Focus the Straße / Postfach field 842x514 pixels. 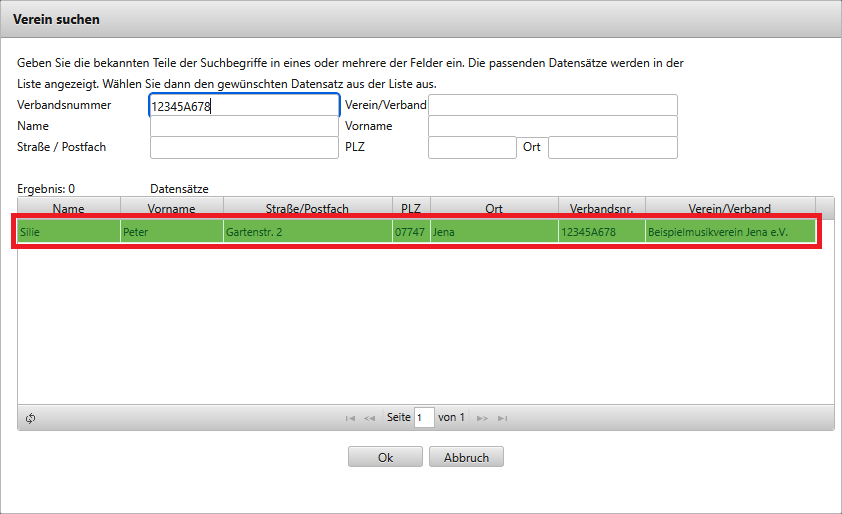coord(244,147)
